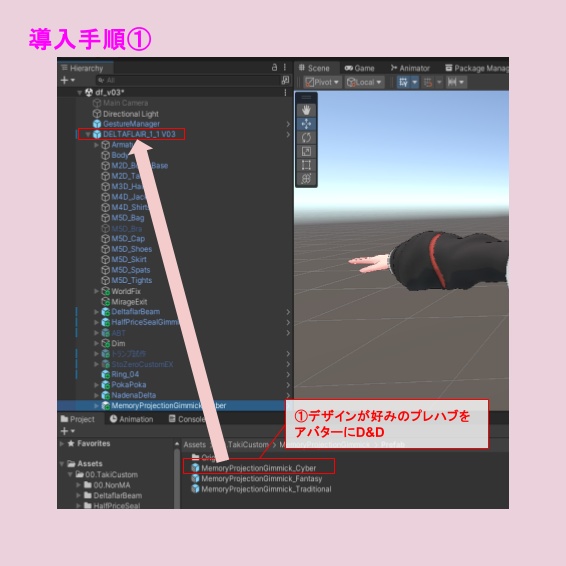Select the M5D_Shoes object
The width and height of the screenshot is (566, 566).
point(131,249)
